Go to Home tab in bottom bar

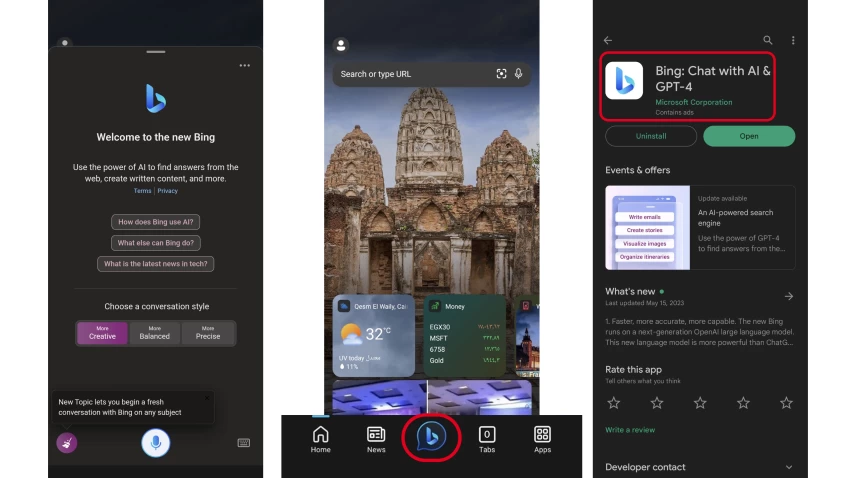coord(320,439)
